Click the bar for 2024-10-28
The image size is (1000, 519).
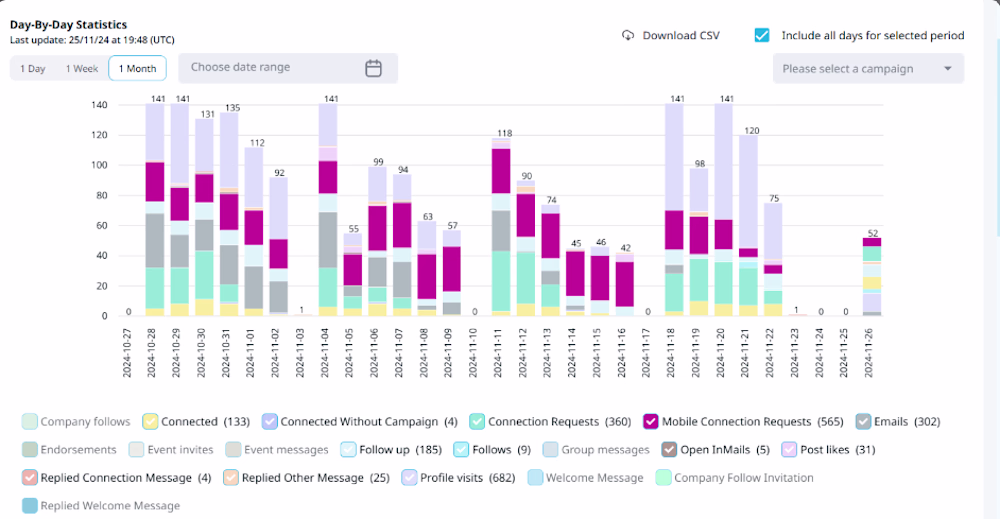155,210
